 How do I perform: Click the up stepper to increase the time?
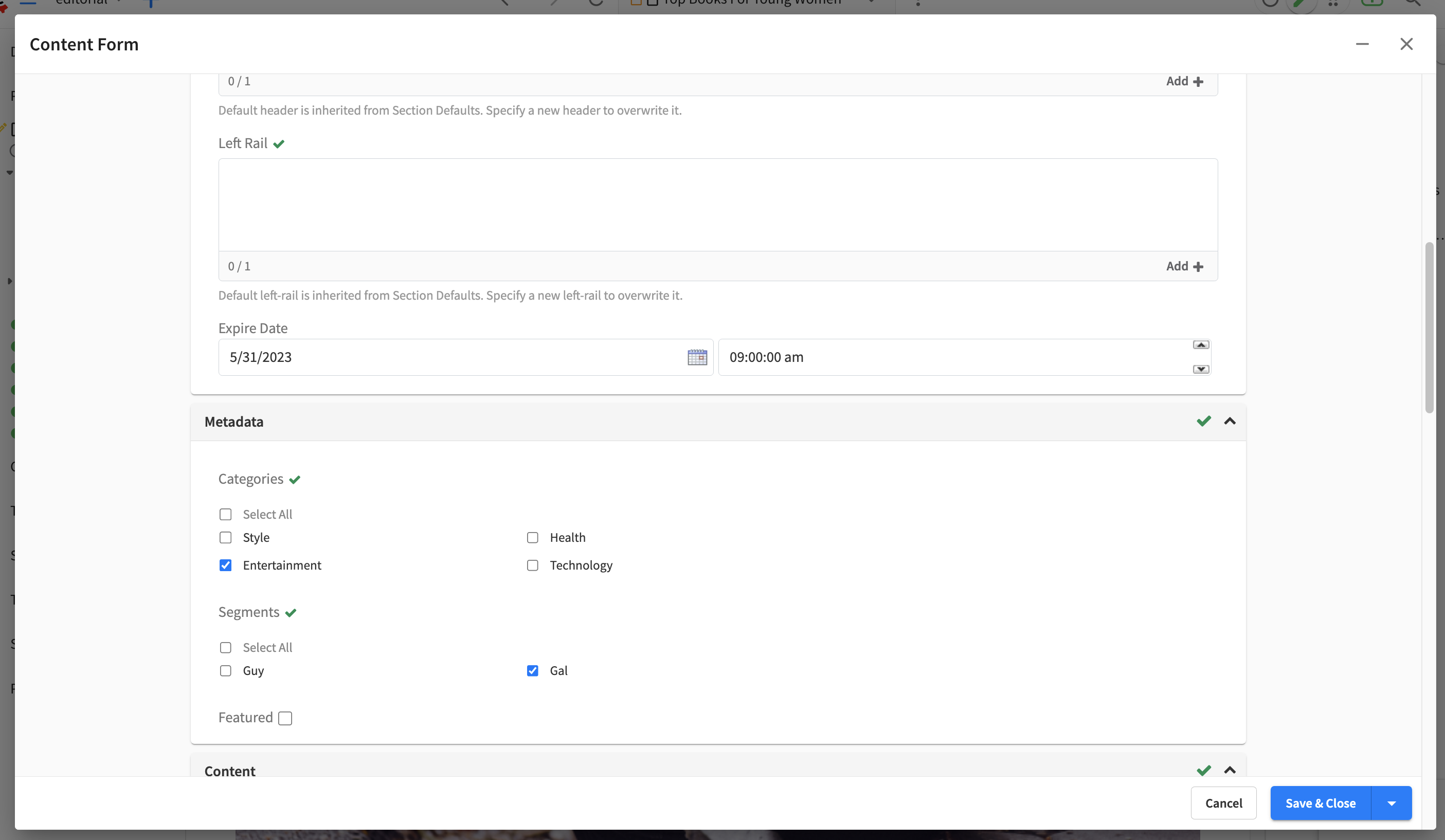pos(1201,344)
